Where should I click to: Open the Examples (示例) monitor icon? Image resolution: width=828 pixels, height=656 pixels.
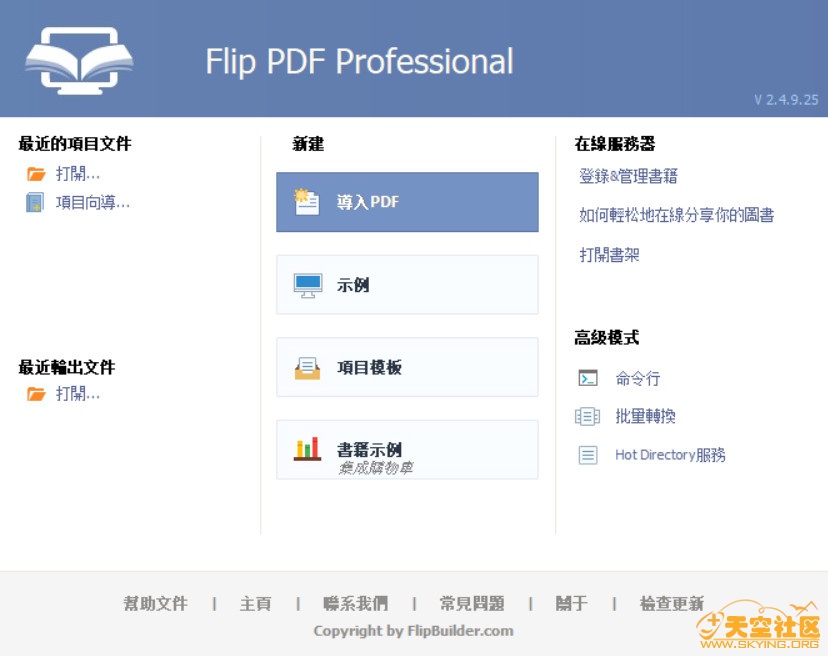click(306, 283)
